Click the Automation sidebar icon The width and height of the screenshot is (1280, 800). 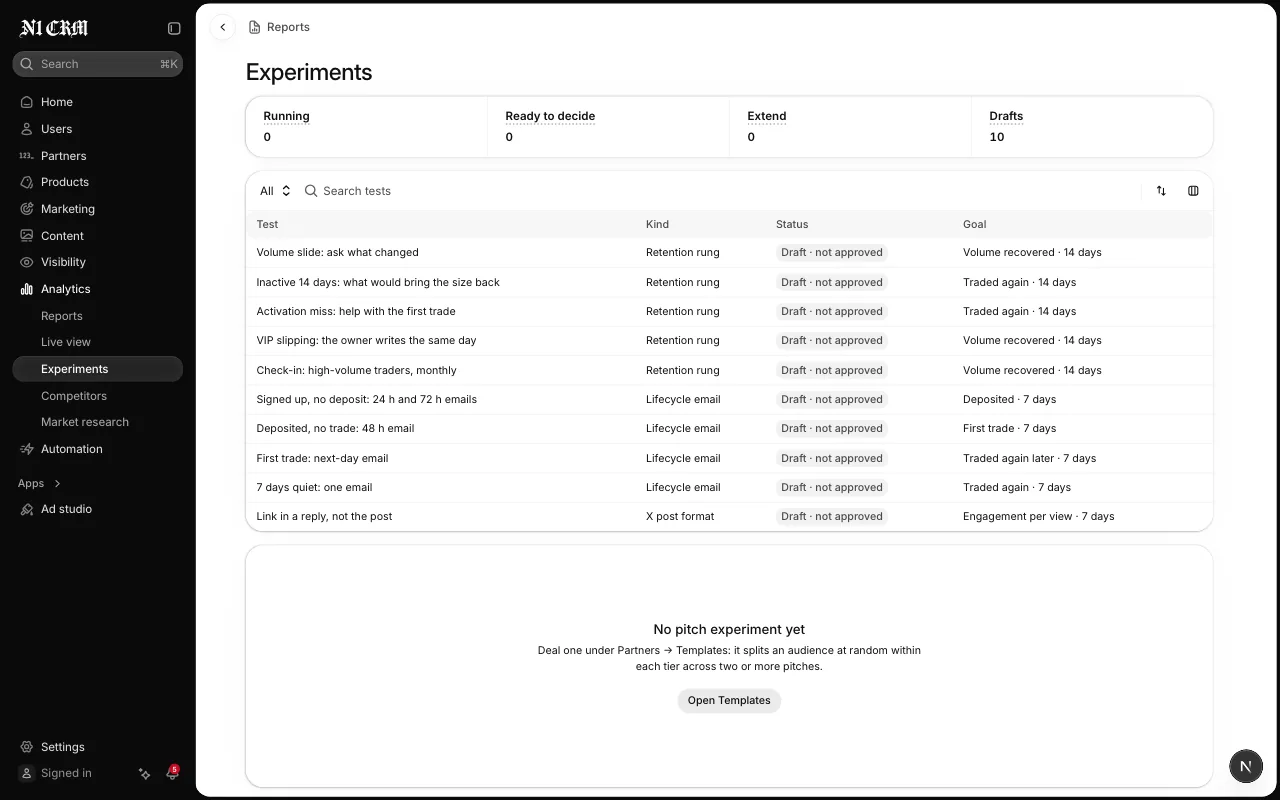pyautogui.click(x=27, y=449)
